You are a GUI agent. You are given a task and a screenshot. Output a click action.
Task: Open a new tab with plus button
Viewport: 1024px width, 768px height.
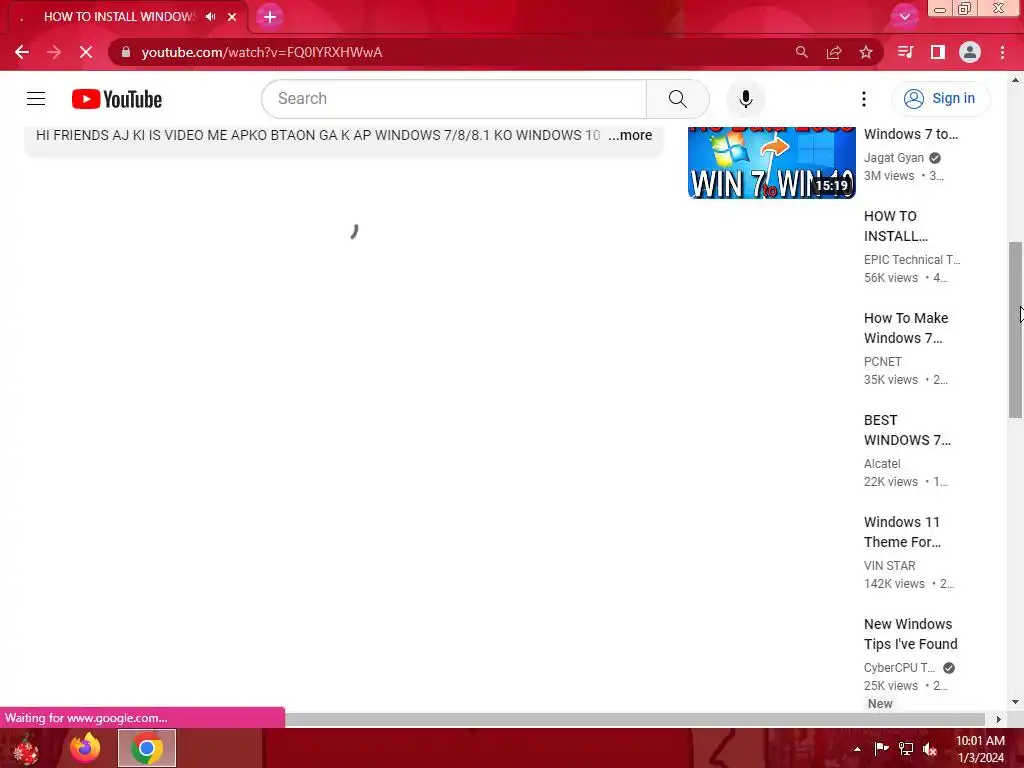[x=270, y=17]
